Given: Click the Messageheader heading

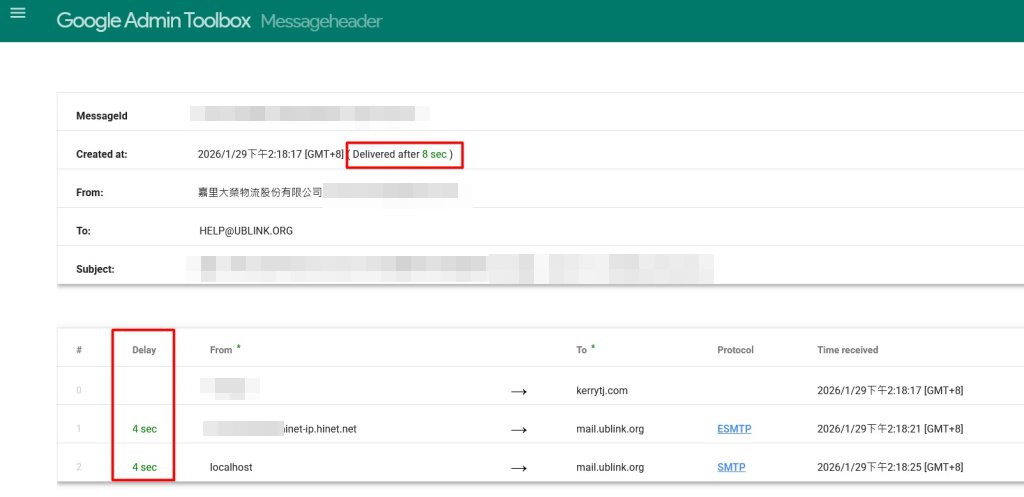Looking at the screenshot, I should 321,22.
